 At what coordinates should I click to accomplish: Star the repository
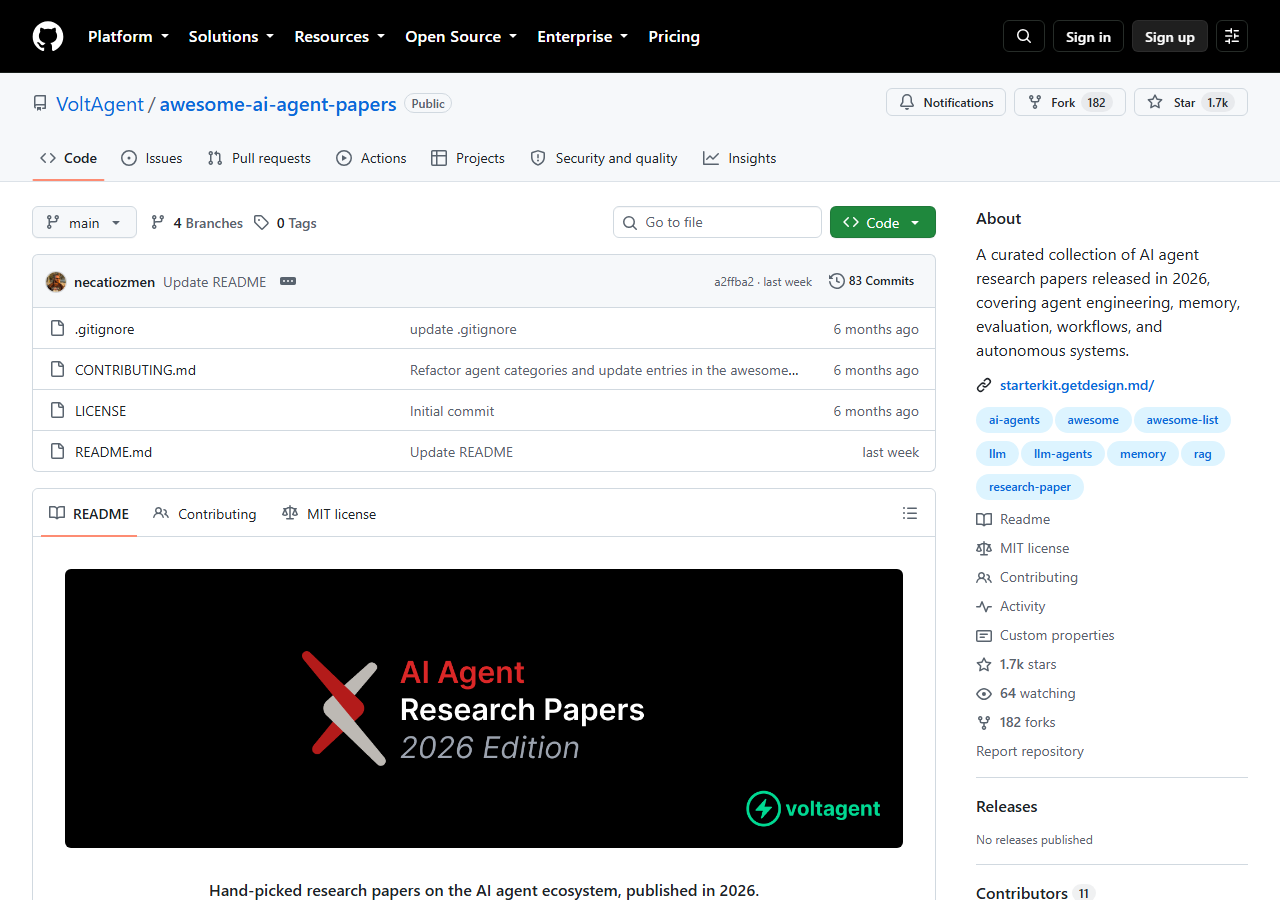1191,102
